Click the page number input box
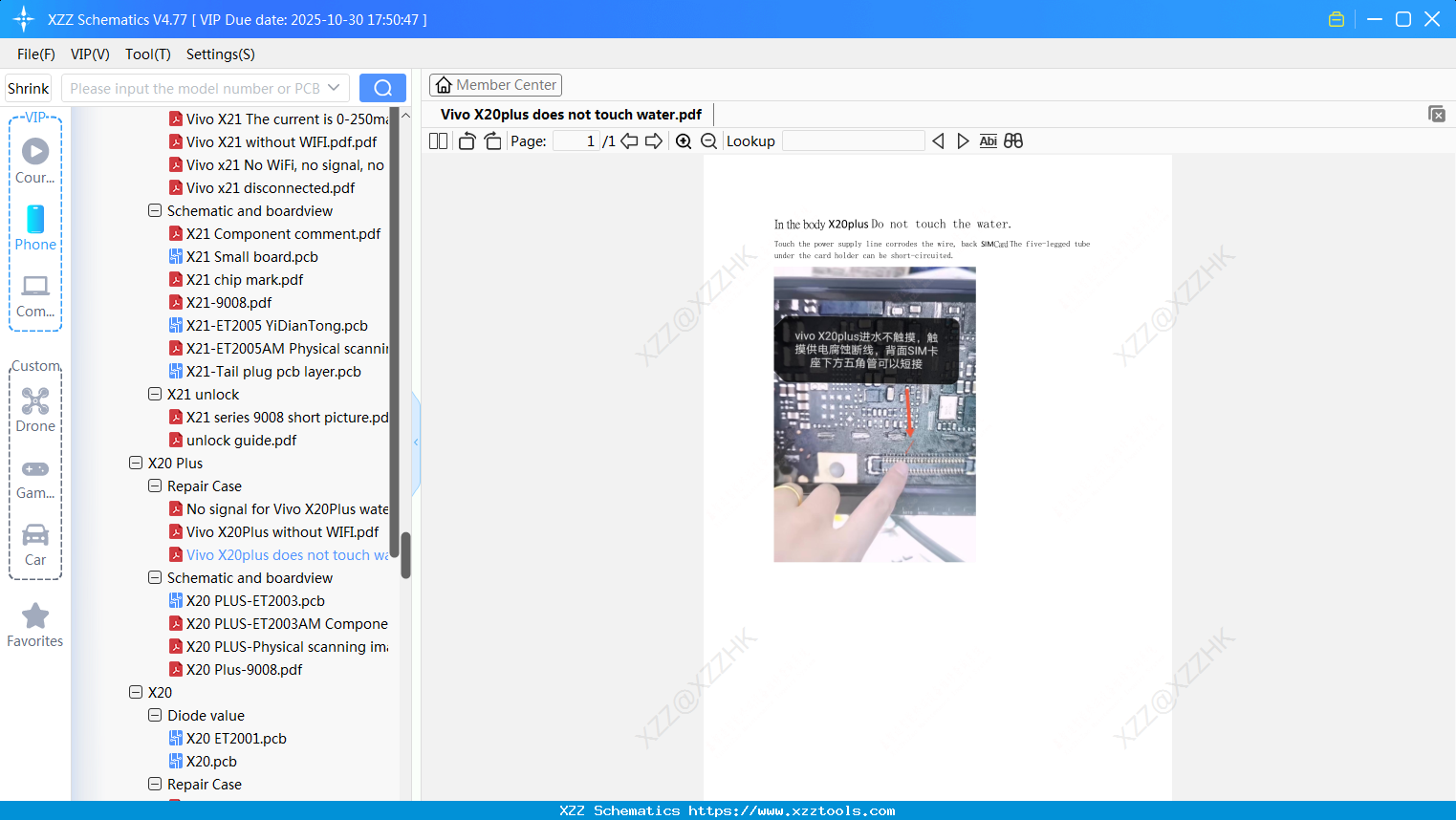The height and width of the screenshot is (820, 1456). pos(576,141)
